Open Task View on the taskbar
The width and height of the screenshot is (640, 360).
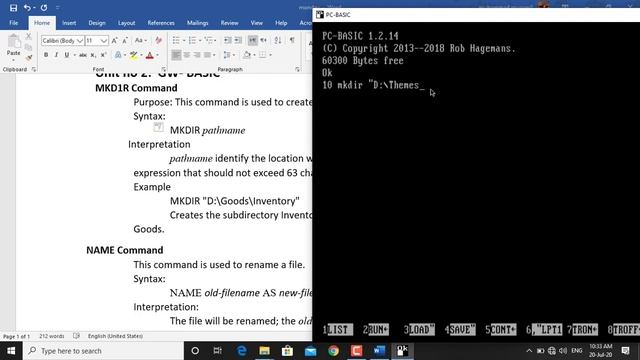pyautogui.click(x=218, y=351)
